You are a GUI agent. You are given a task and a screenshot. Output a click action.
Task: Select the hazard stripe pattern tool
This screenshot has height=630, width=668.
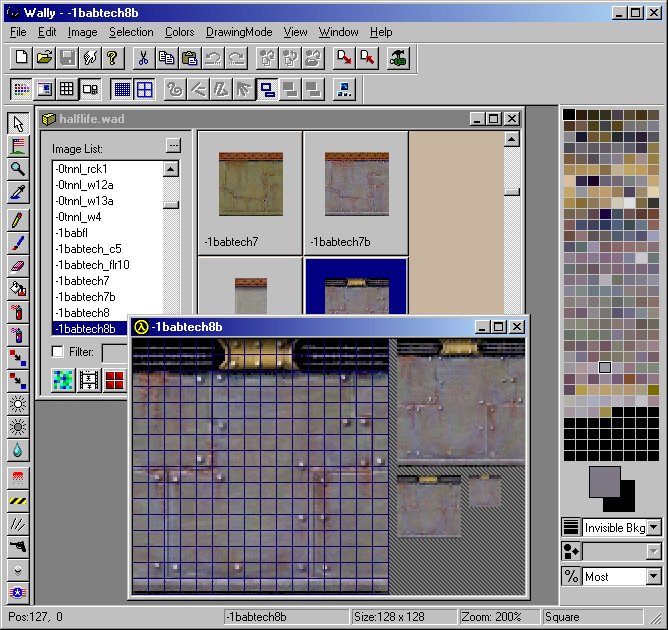point(18,501)
